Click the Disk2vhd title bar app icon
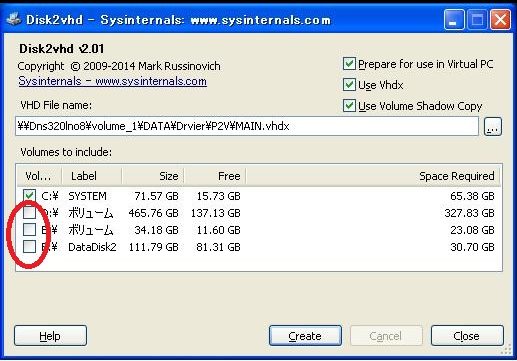The width and height of the screenshot is (517, 361). 14,19
